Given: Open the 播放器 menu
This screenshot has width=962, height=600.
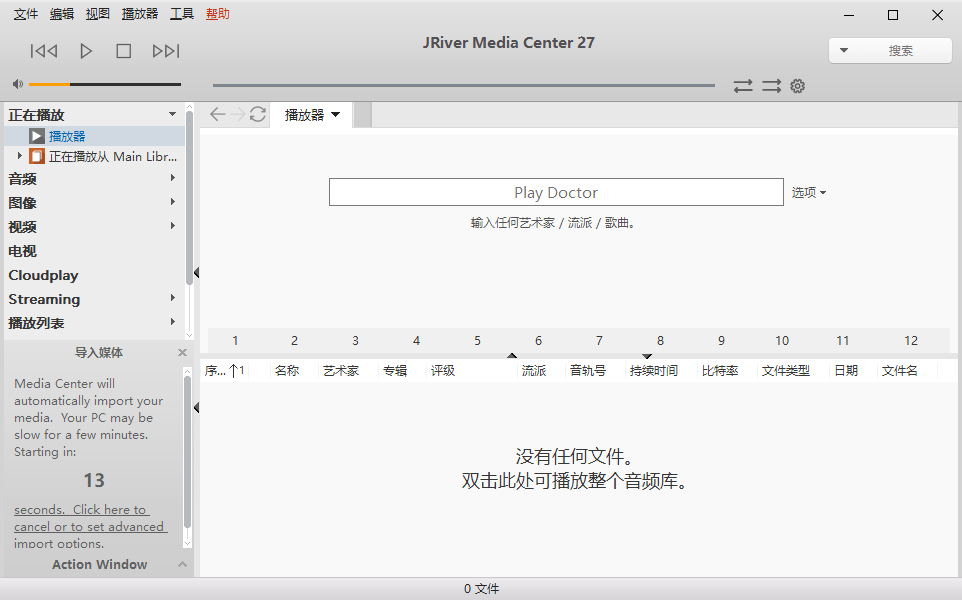Looking at the screenshot, I should [140, 13].
